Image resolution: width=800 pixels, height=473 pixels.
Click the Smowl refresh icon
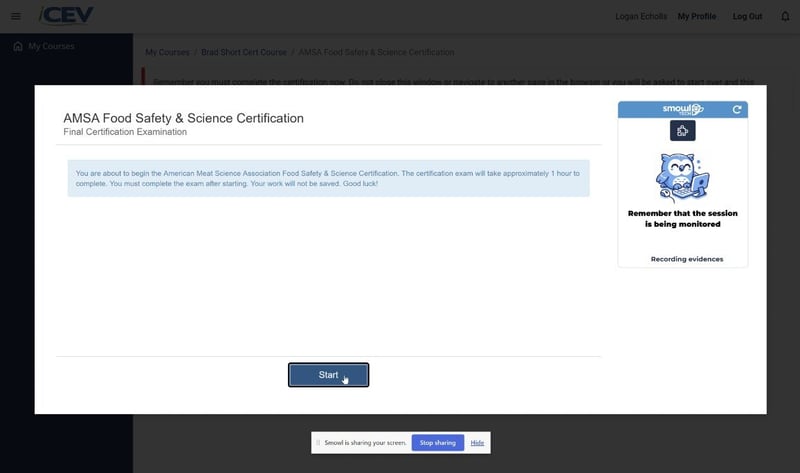pyautogui.click(x=737, y=109)
